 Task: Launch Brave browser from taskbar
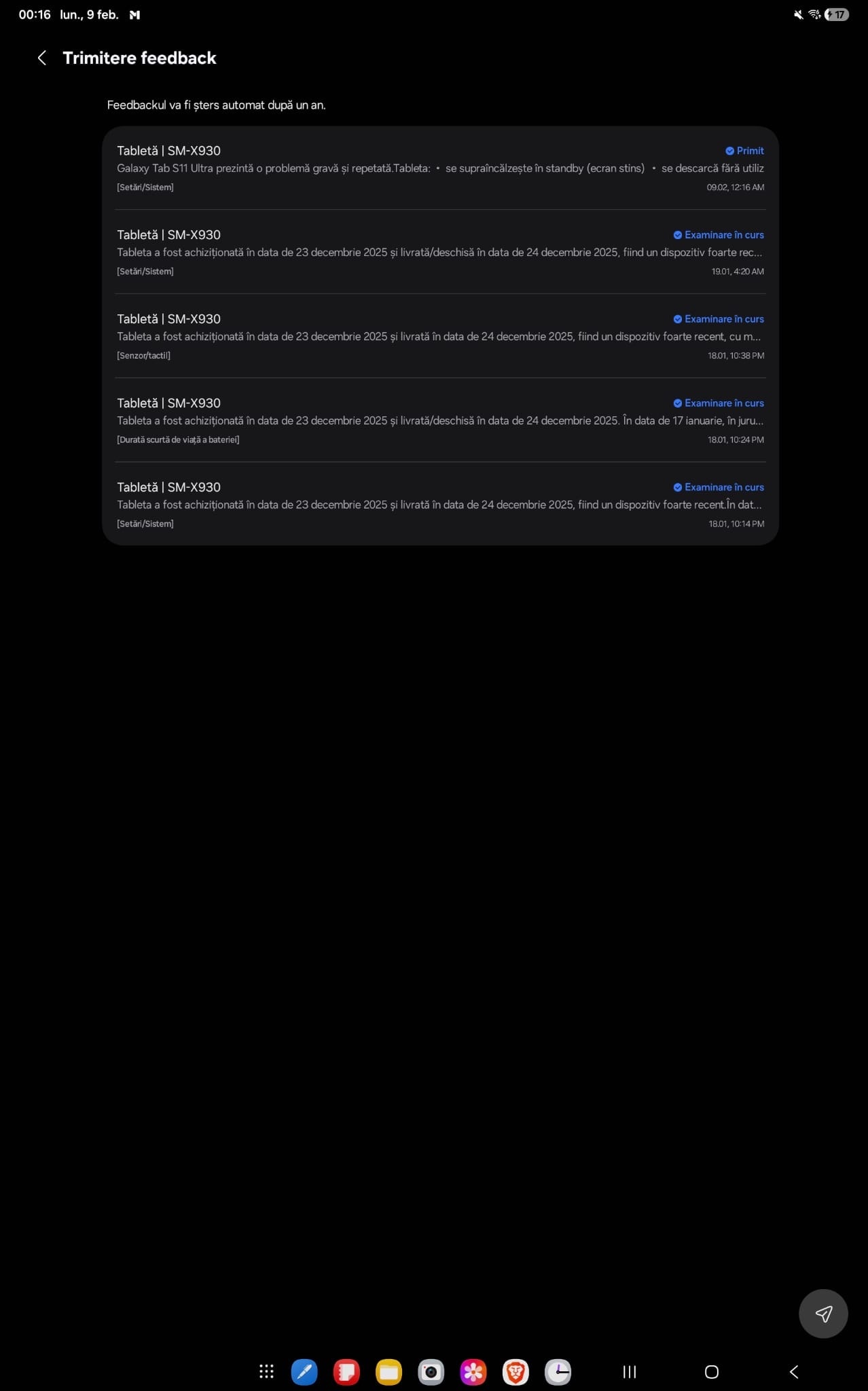[x=516, y=1372]
